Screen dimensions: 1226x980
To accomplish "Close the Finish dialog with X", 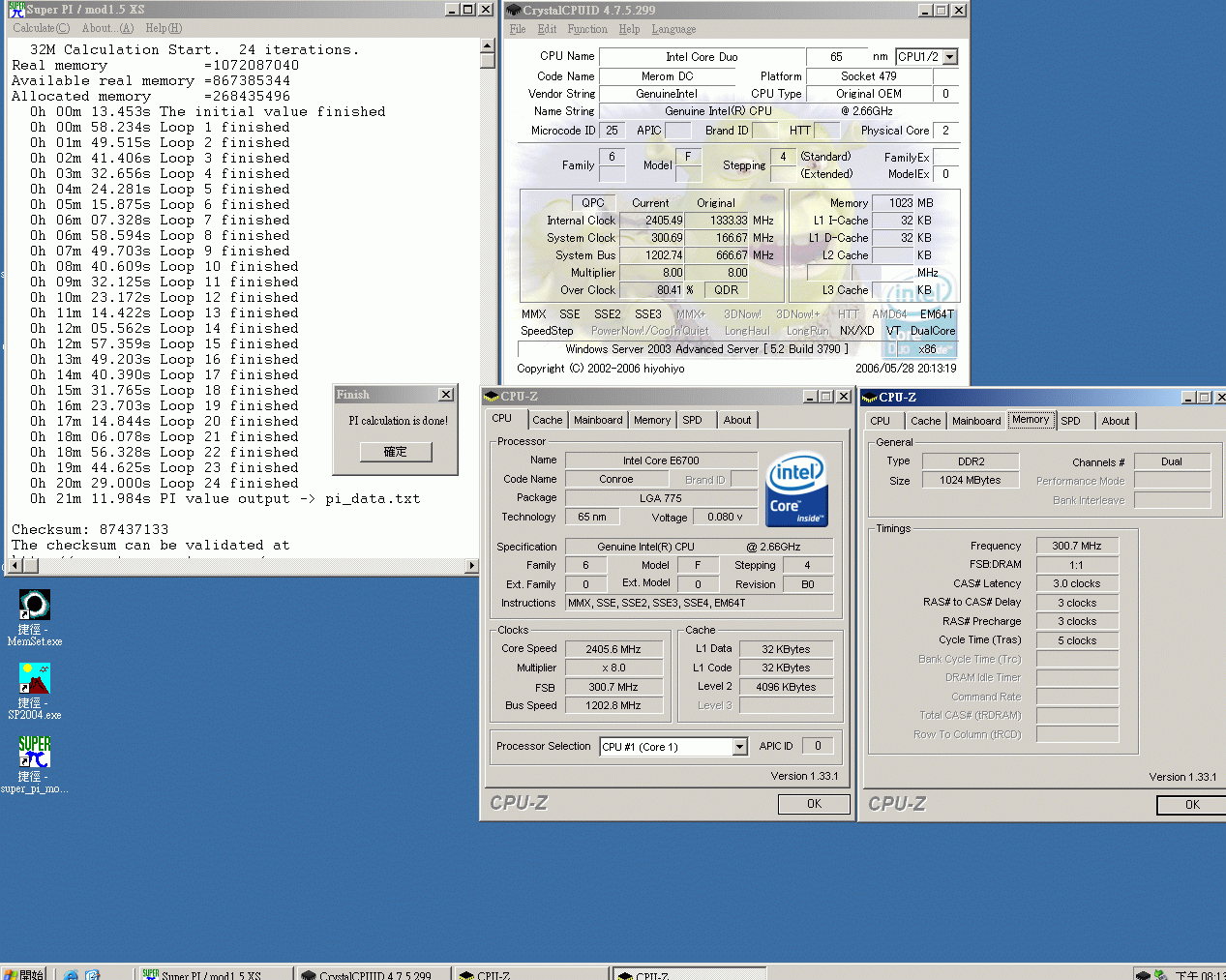I will (x=446, y=395).
